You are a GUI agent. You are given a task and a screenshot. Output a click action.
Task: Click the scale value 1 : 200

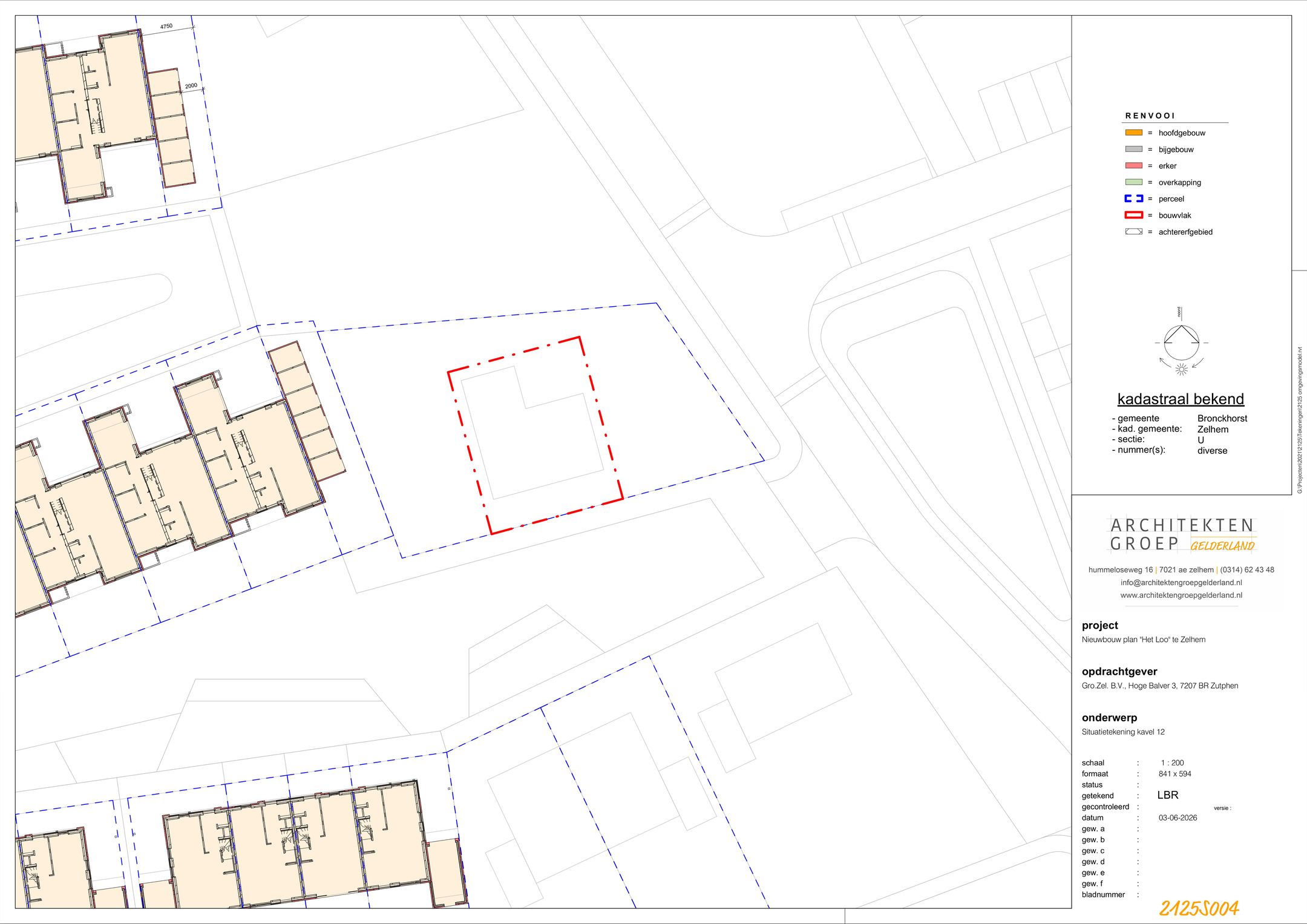click(x=1172, y=762)
